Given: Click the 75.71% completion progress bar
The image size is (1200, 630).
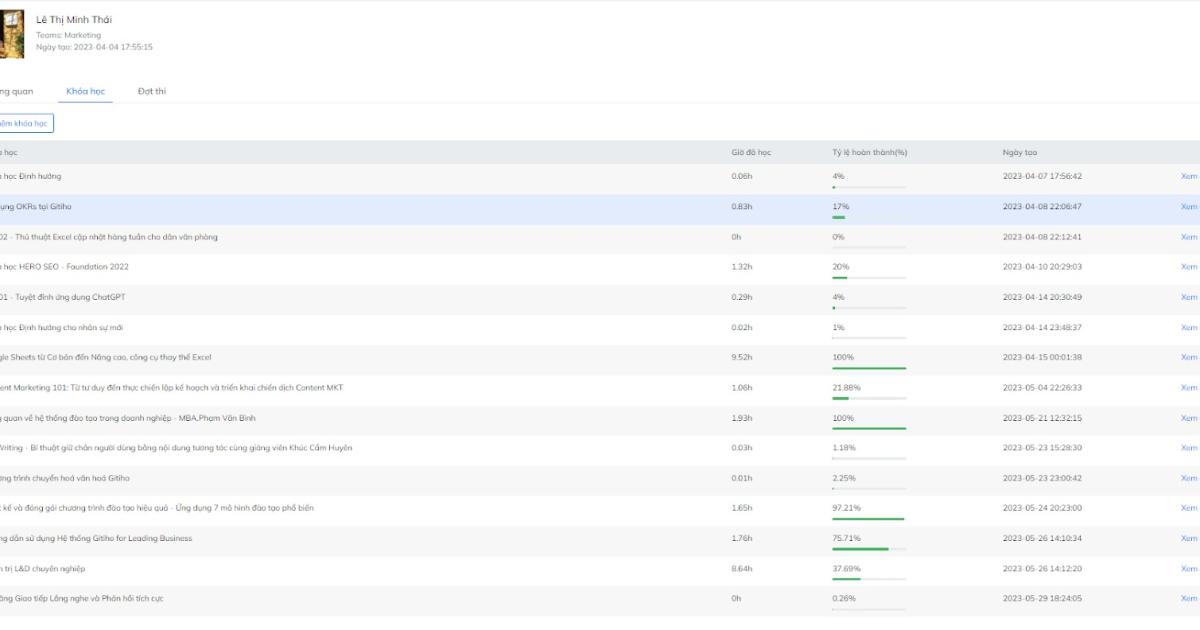Looking at the screenshot, I should pos(869,549).
